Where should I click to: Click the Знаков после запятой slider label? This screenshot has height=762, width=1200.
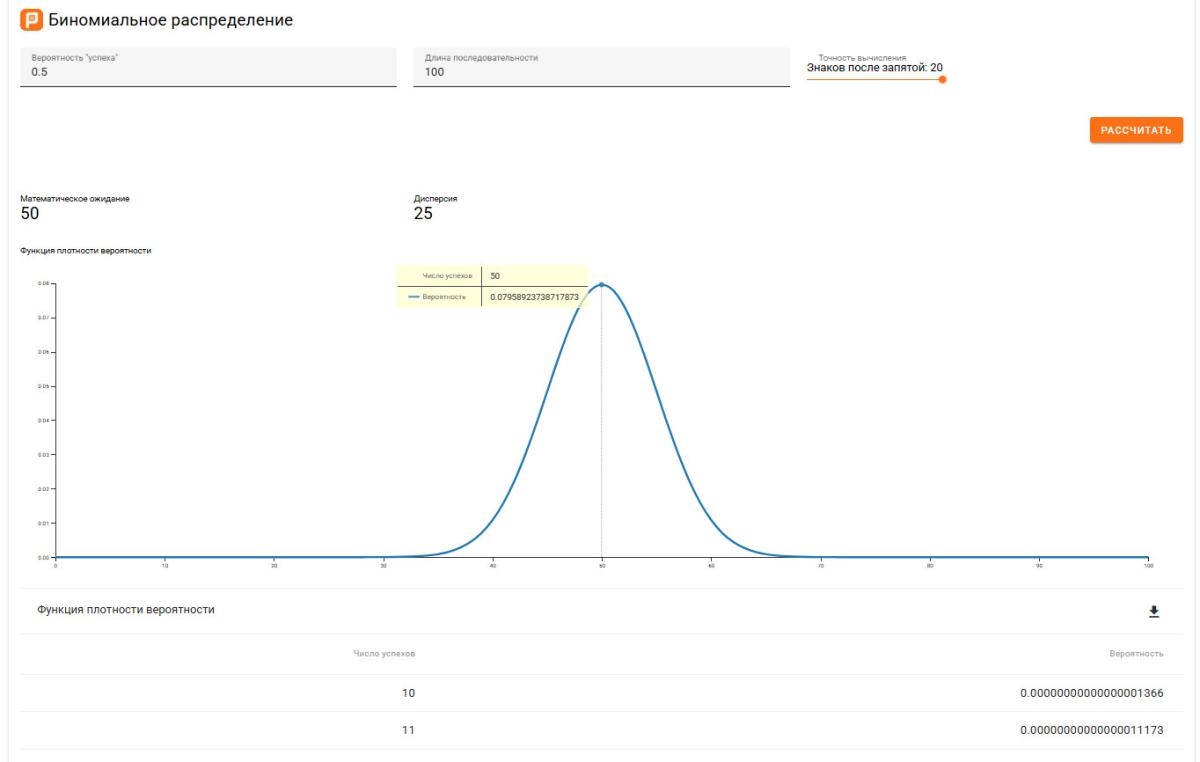(x=874, y=68)
